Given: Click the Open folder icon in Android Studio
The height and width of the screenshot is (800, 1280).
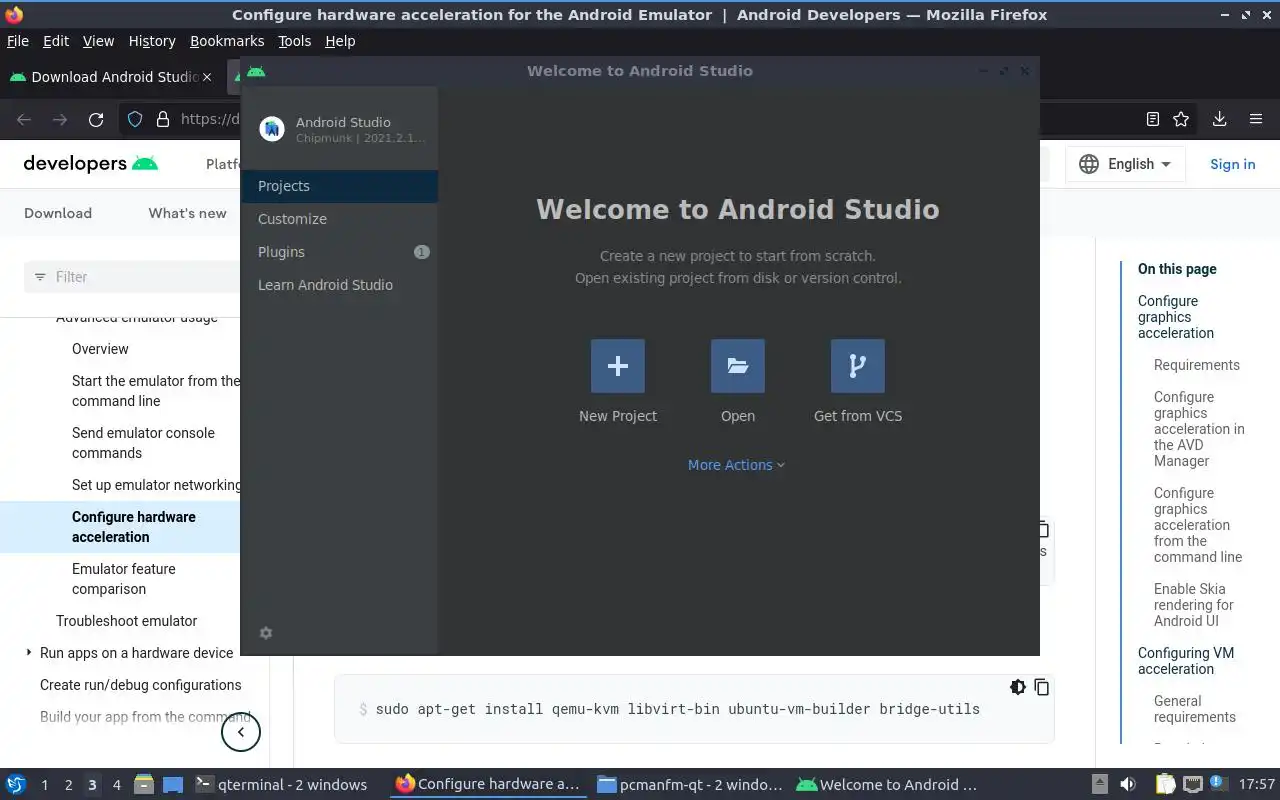Looking at the screenshot, I should pos(738,366).
